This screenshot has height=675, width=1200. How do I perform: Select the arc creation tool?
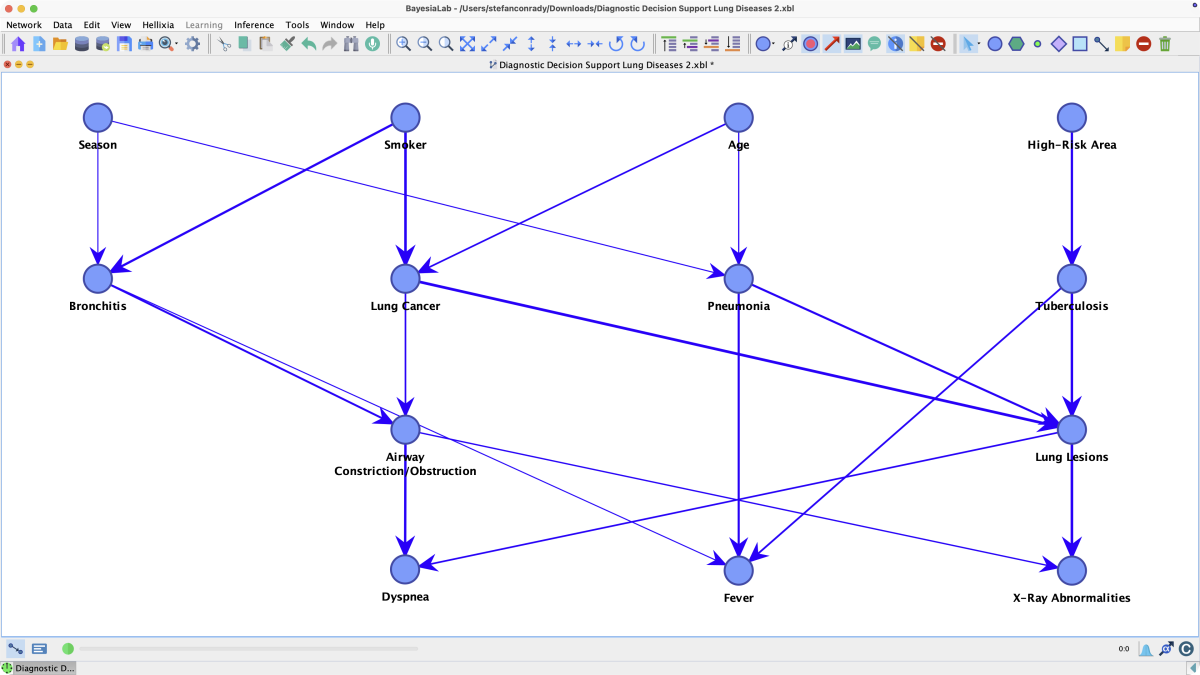1101,44
